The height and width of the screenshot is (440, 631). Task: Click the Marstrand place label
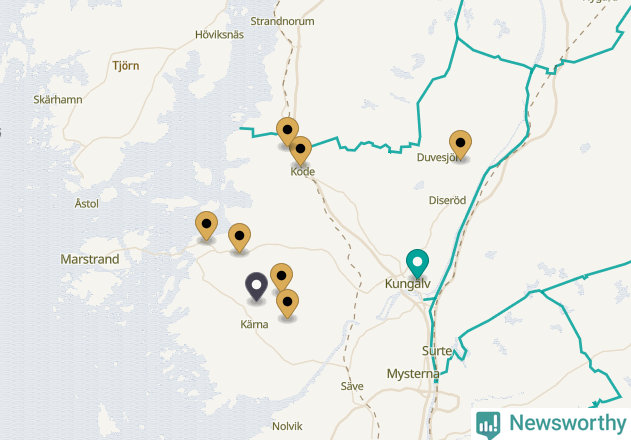90,259
